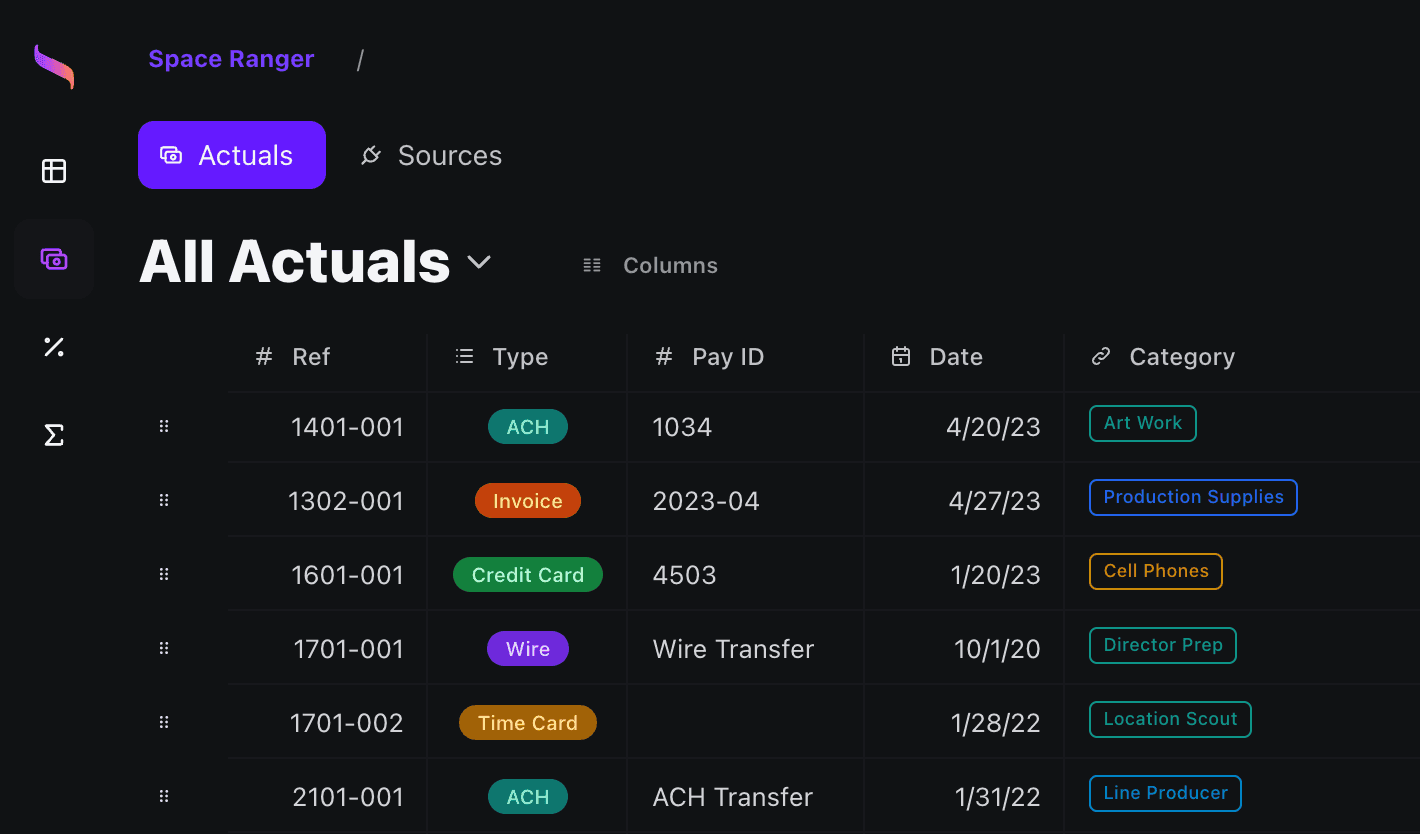
Task: Switch to the Sources tab
Action: coord(431,155)
